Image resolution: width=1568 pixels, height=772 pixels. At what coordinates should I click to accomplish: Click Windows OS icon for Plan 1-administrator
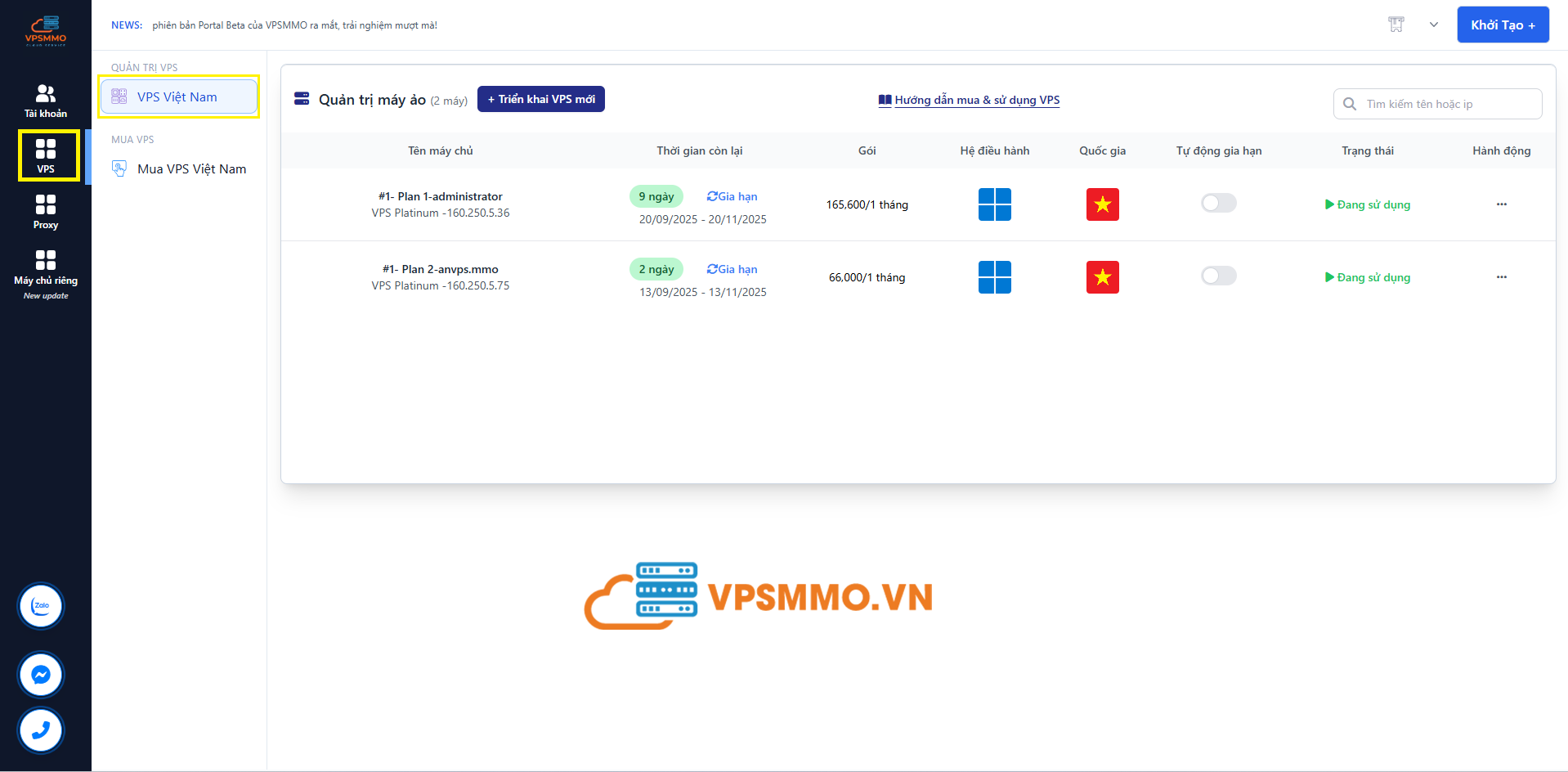(994, 204)
